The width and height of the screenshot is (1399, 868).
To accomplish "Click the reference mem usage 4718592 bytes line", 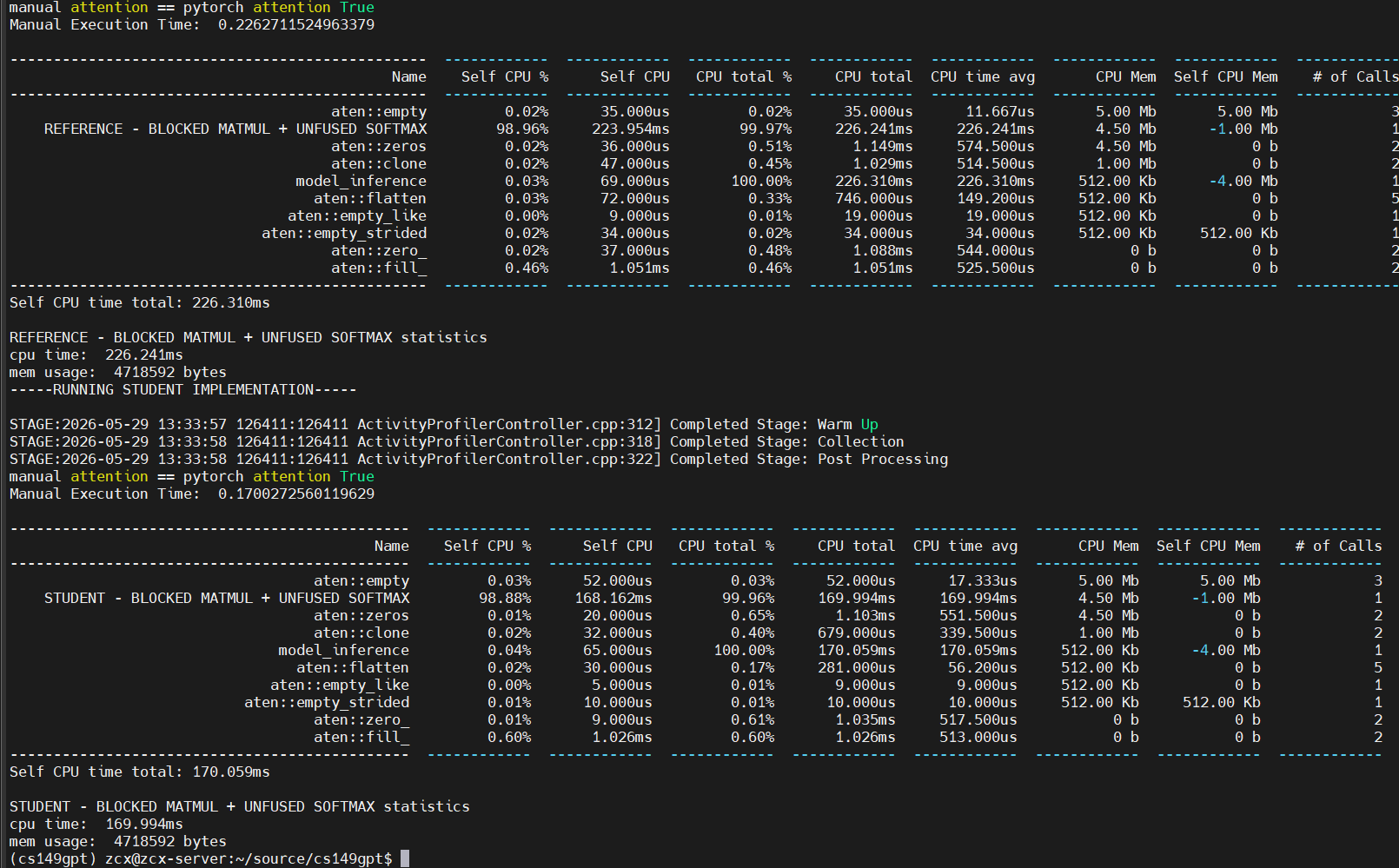I will pyautogui.click(x=118, y=372).
